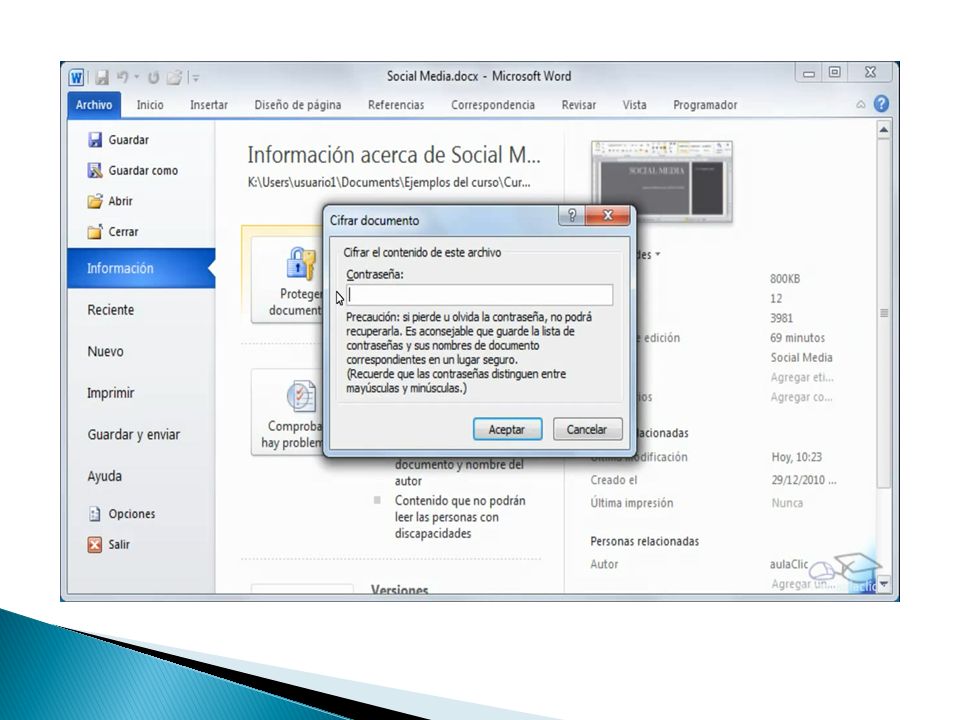This screenshot has width=960, height=720.
Task: Click the file path K:\Users\usuario1\Documents text
Action: [389, 182]
